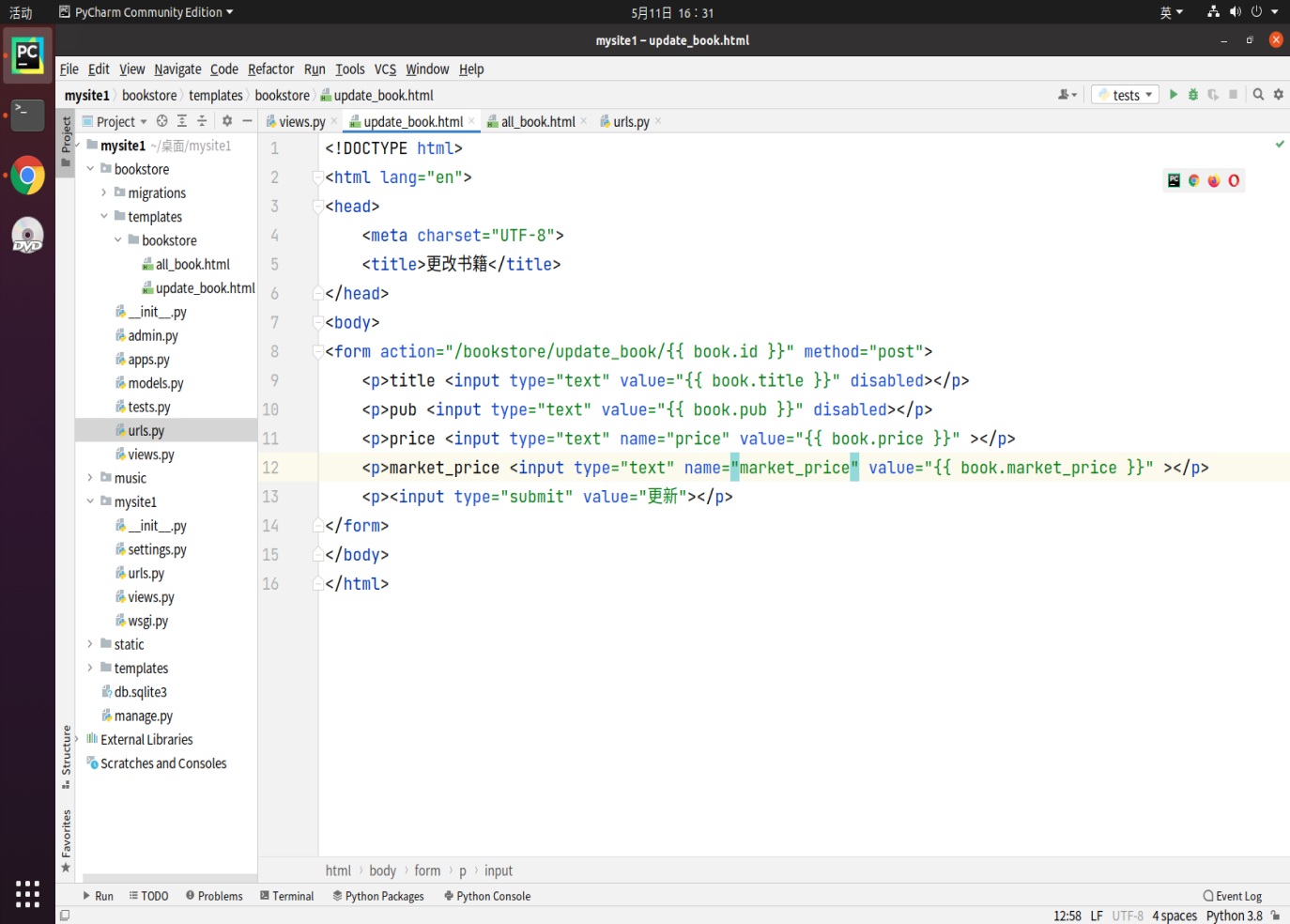This screenshot has height=924, width=1290.
Task: Click the form breadcrumb below the editor
Action: click(x=427, y=870)
